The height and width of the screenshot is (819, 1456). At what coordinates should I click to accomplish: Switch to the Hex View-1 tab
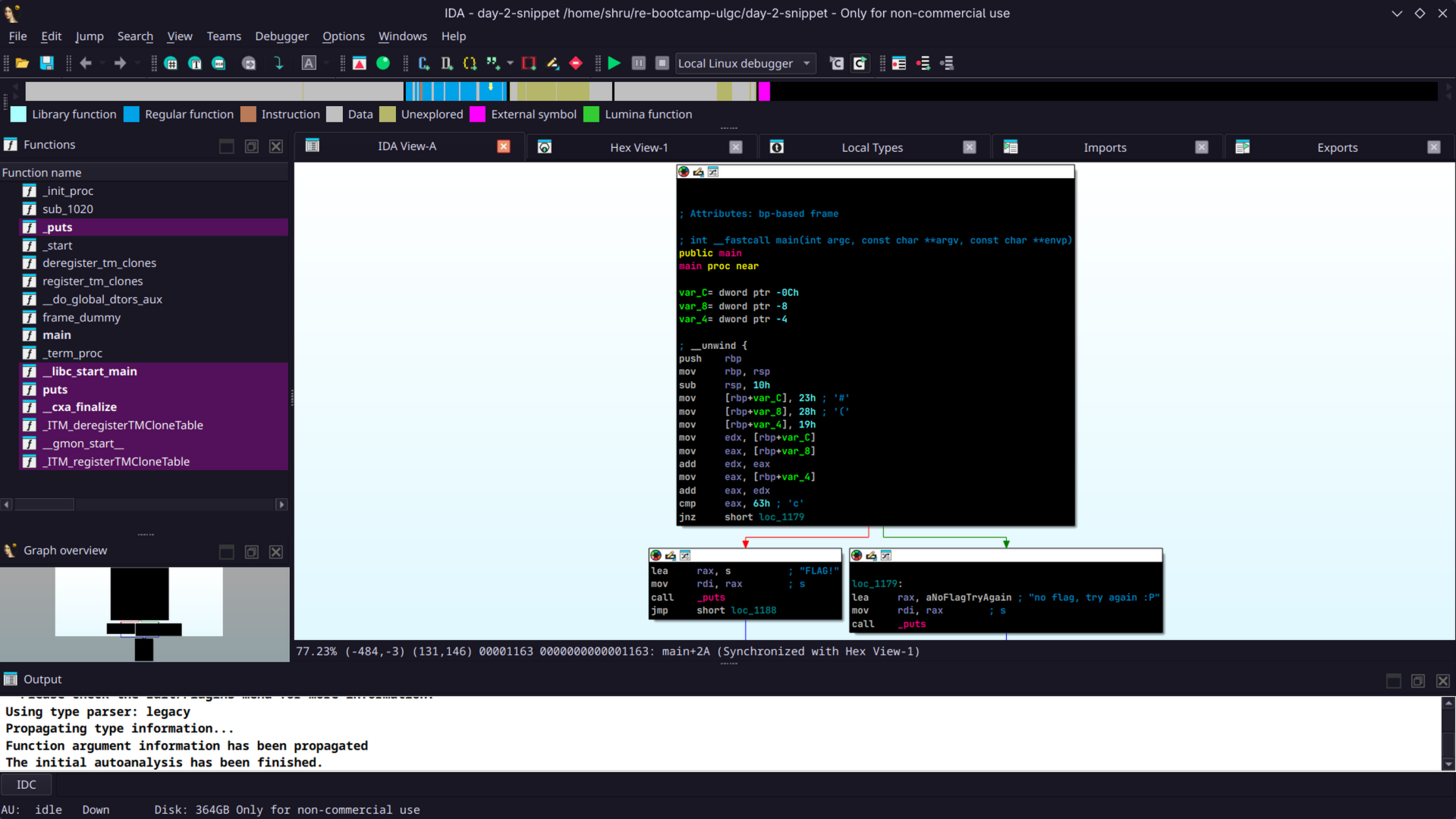tap(639, 147)
